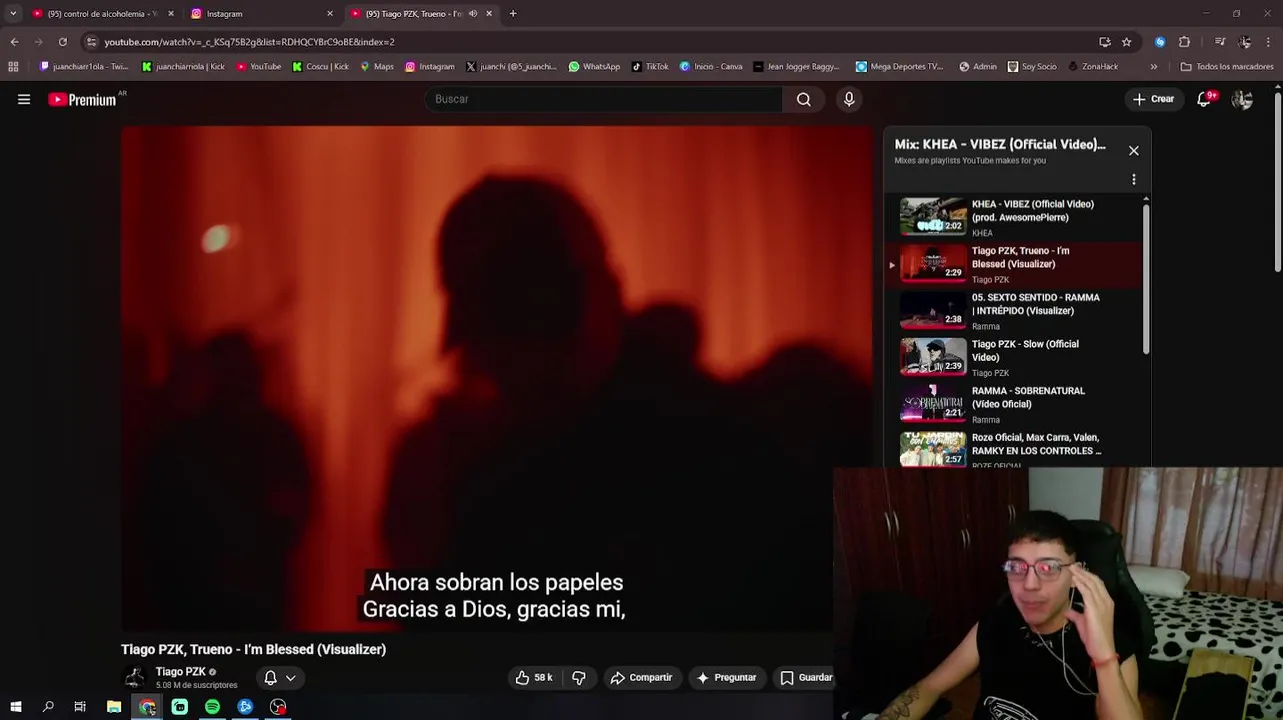Viewport: 1283px width, 720px height.
Task: Open the Twitch juanchiarr1ola bookmark
Action: coord(84,67)
